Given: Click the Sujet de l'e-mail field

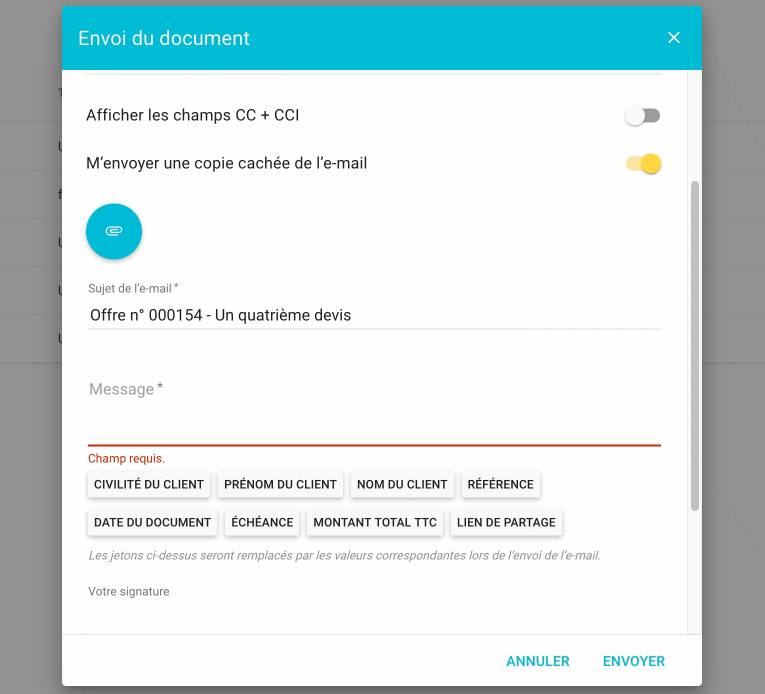Looking at the screenshot, I should point(374,315).
